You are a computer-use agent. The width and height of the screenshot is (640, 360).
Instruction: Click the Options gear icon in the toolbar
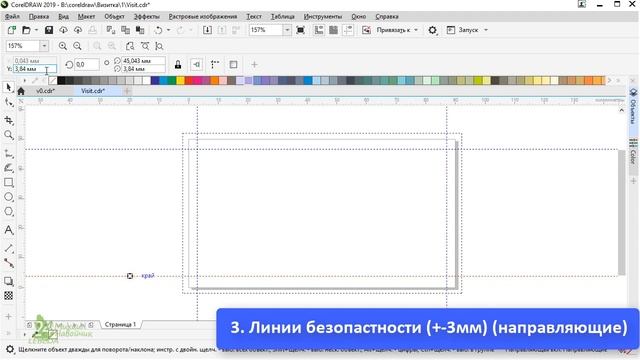pos(432,30)
